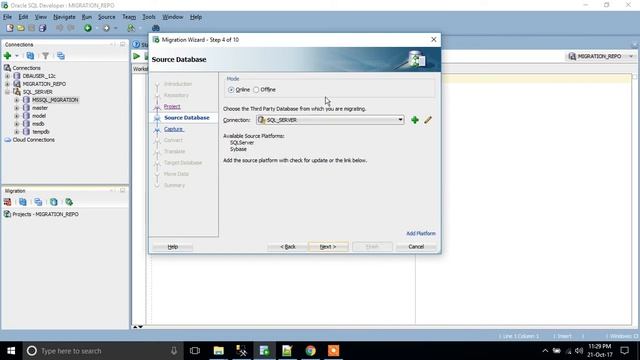Expand the MIGRATION_REPO connection node

7,84
